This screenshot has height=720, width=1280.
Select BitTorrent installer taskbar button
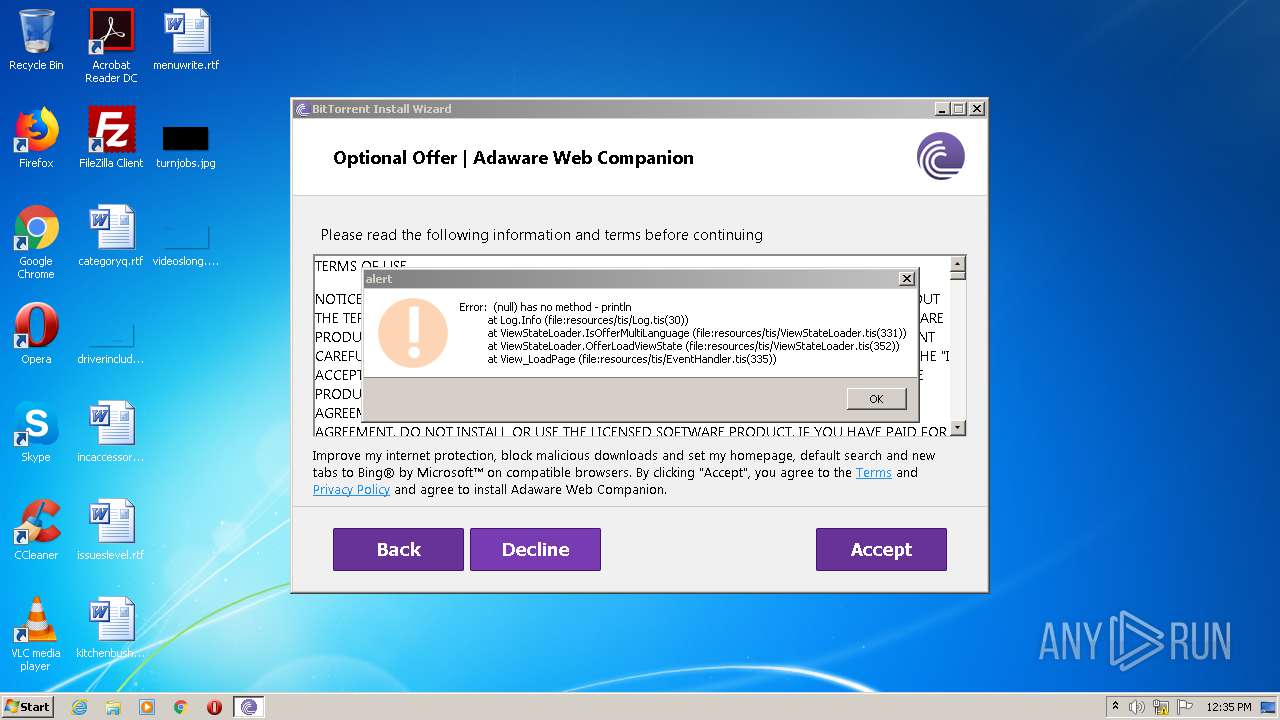[249, 707]
